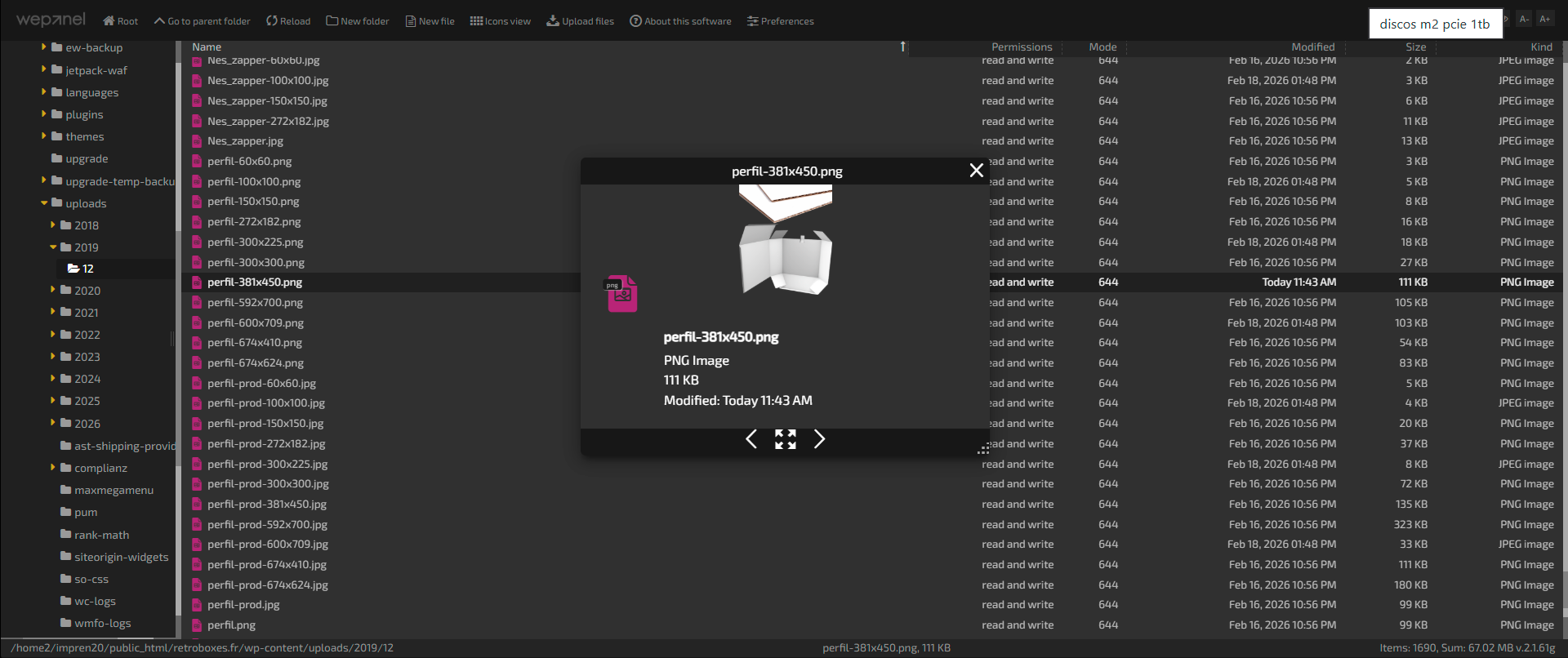Open About this software
Viewport: 1568px width, 658px height.
[680, 21]
